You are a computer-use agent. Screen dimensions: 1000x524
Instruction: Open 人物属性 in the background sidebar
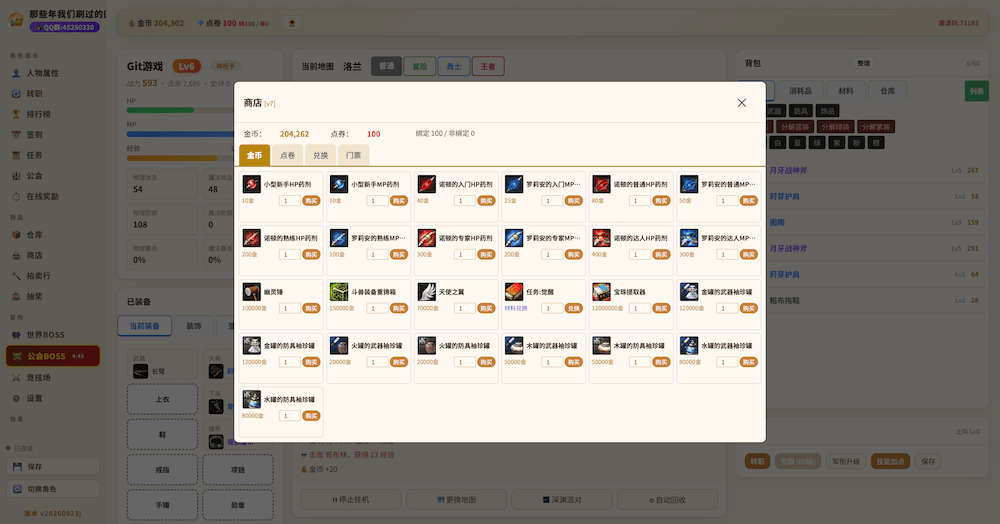click(x=43, y=73)
